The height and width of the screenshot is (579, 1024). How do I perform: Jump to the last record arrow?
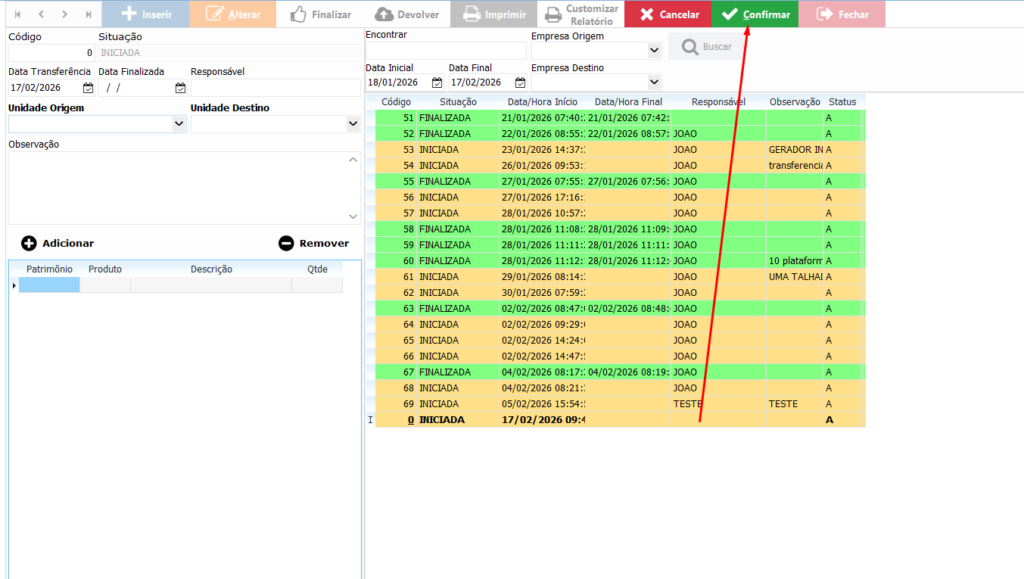pyautogui.click(x=89, y=14)
